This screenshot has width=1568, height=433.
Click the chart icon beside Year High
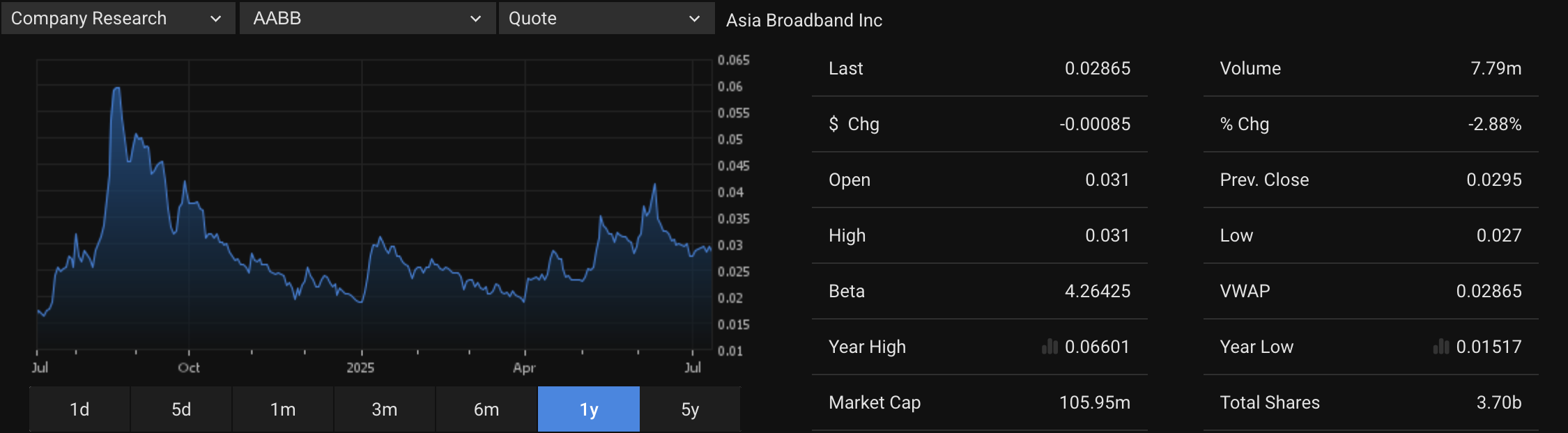click(x=1050, y=347)
